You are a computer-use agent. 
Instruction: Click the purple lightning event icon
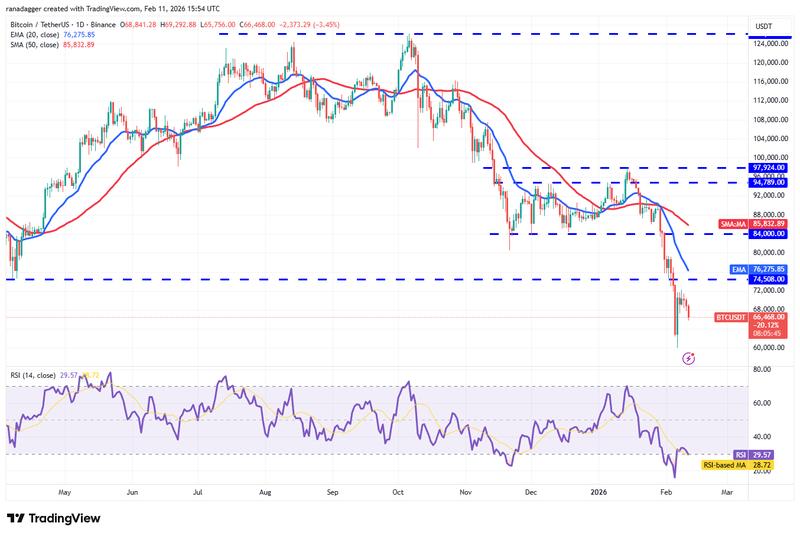[x=687, y=357]
